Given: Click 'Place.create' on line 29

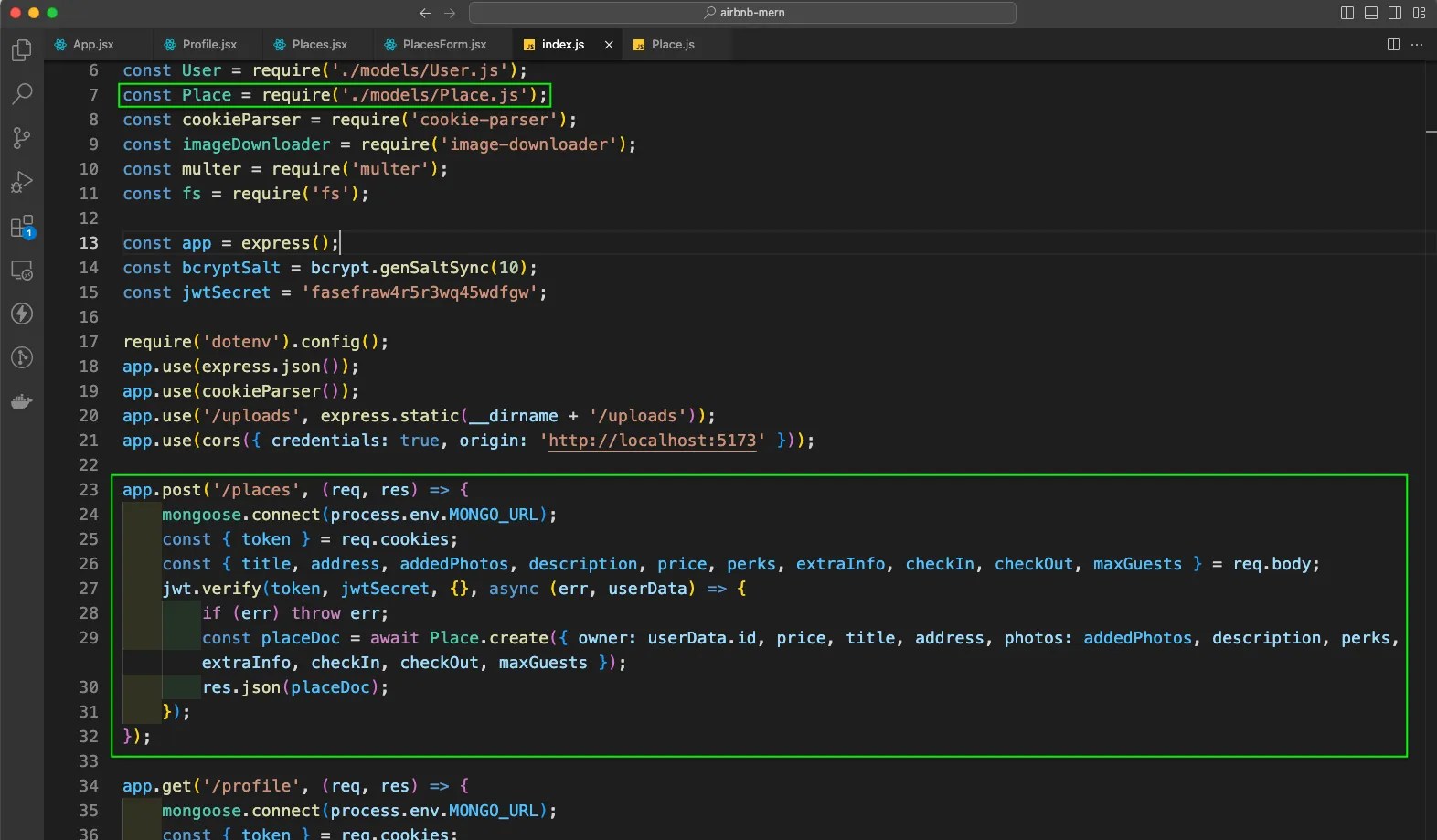Looking at the screenshot, I should (489, 638).
